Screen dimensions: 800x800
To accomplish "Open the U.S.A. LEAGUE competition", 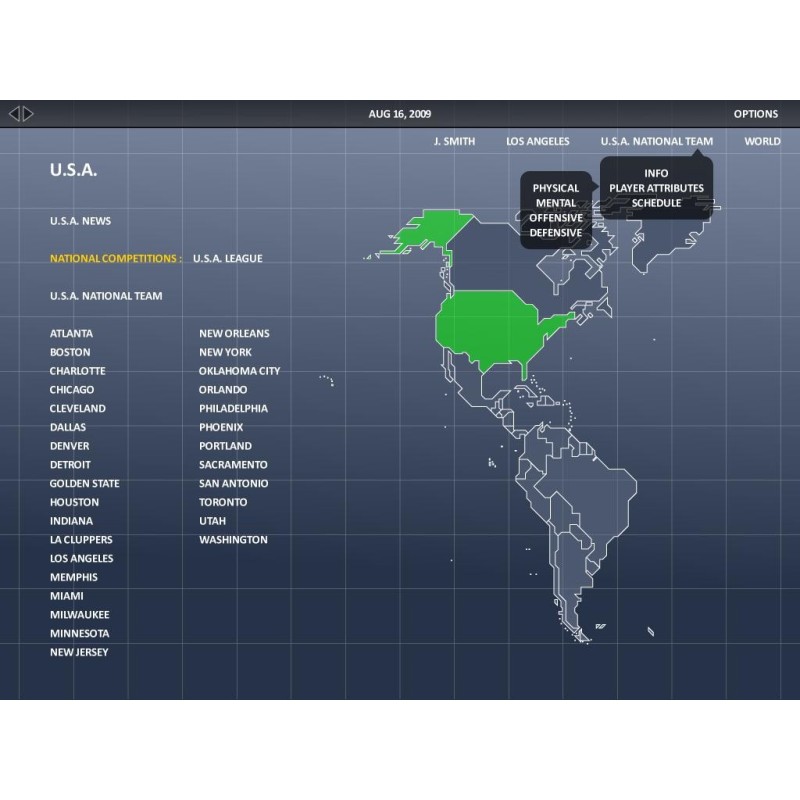I will click(x=227, y=258).
